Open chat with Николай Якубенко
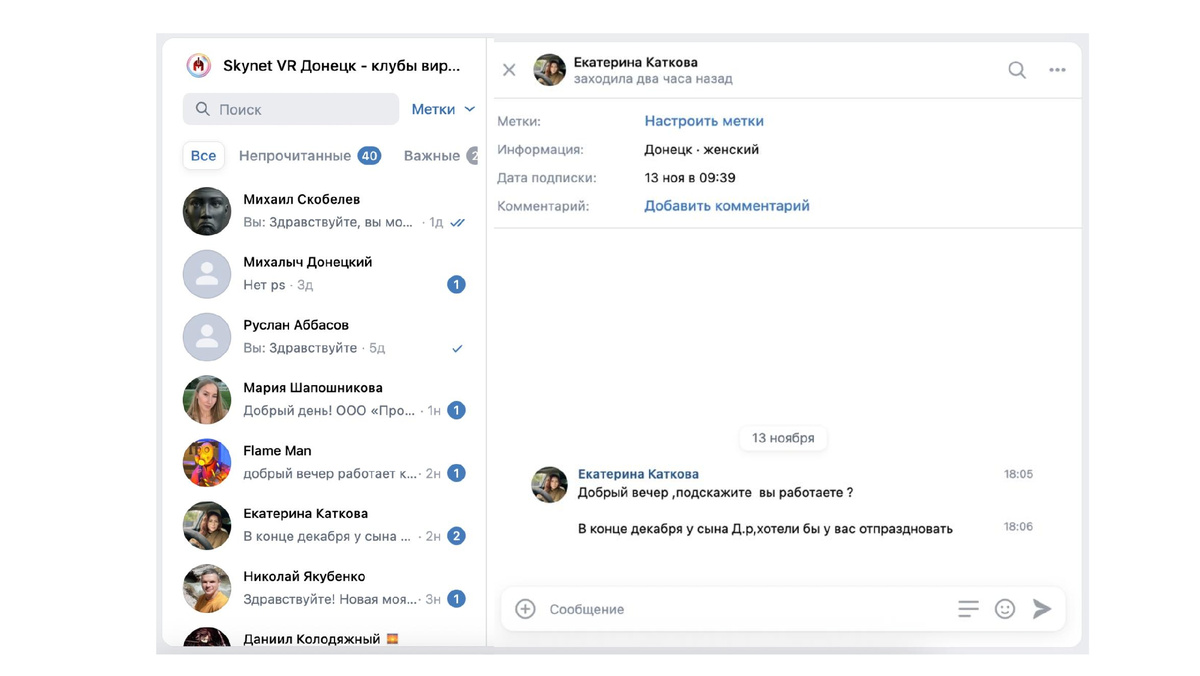Image resolution: width=1200 pixels, height=676 pixels. point(325,589)
